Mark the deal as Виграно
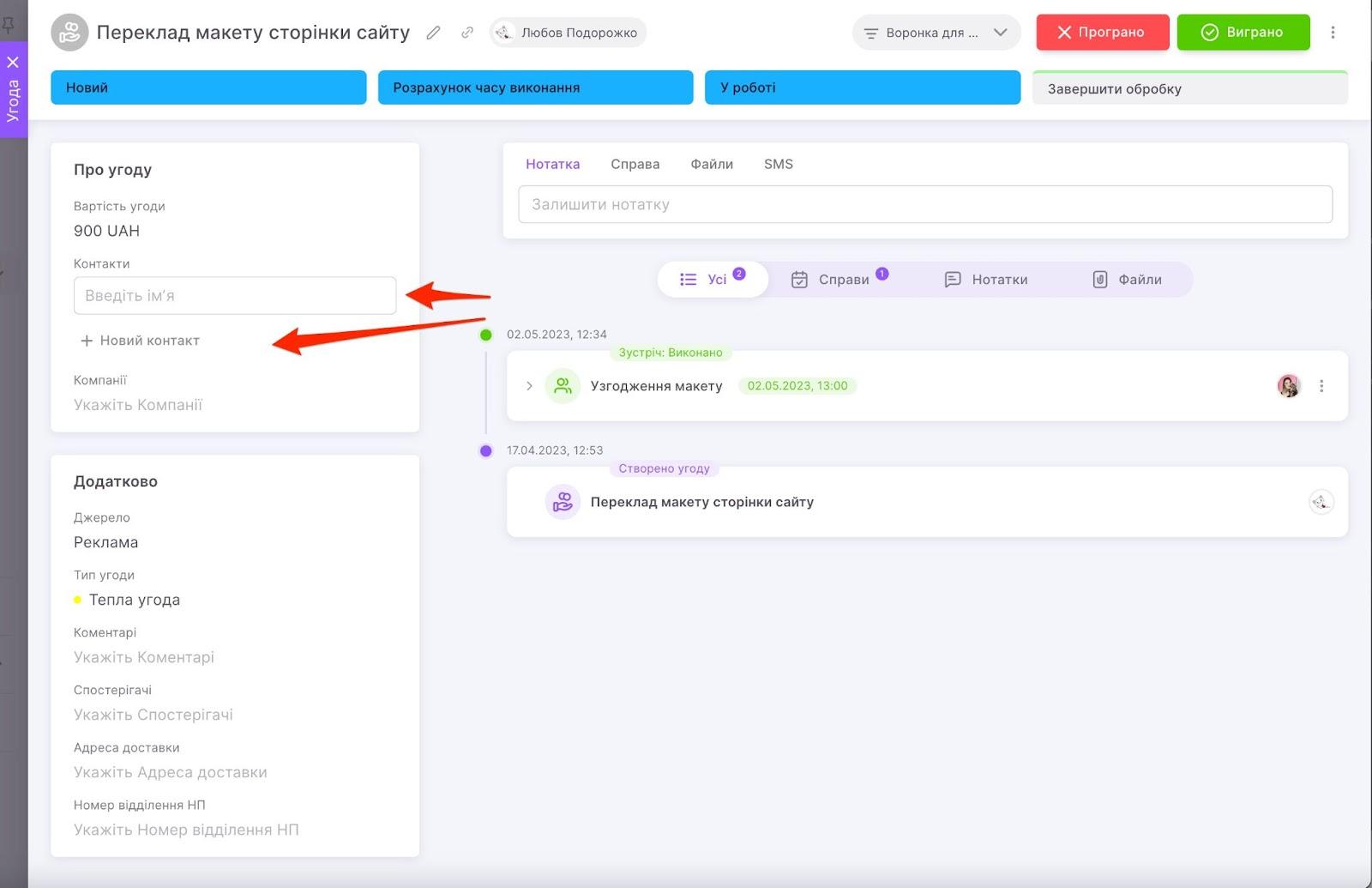 (1243, 33)
